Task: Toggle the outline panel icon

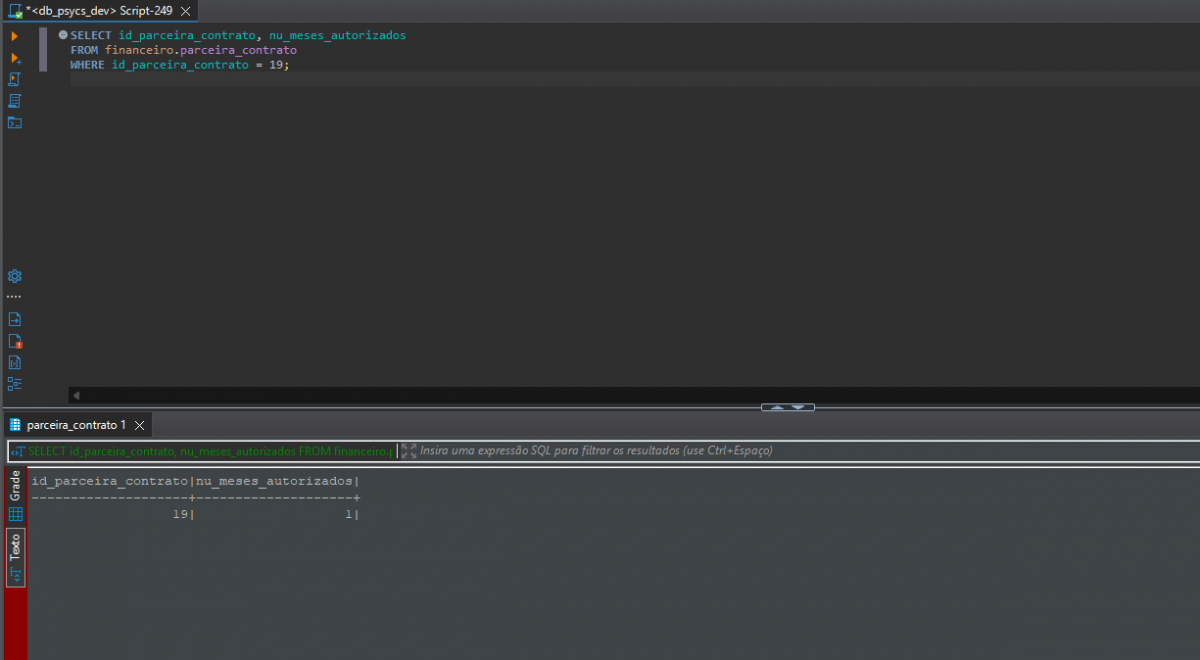Action: click(x=14, y=384)
